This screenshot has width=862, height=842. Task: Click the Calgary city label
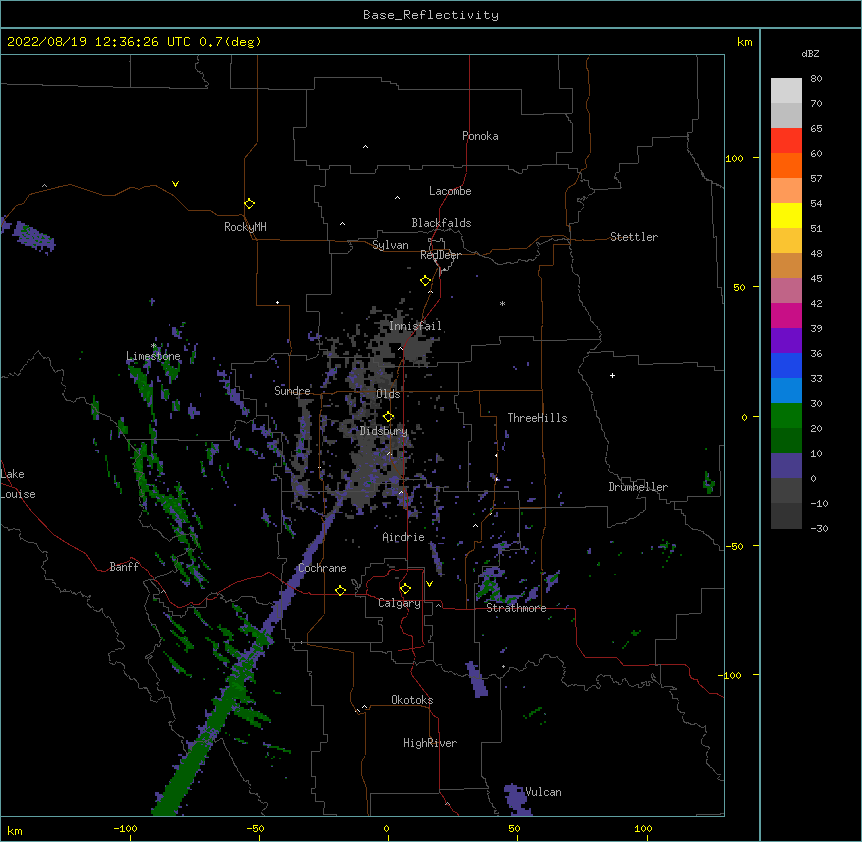[x=399, y=603]
